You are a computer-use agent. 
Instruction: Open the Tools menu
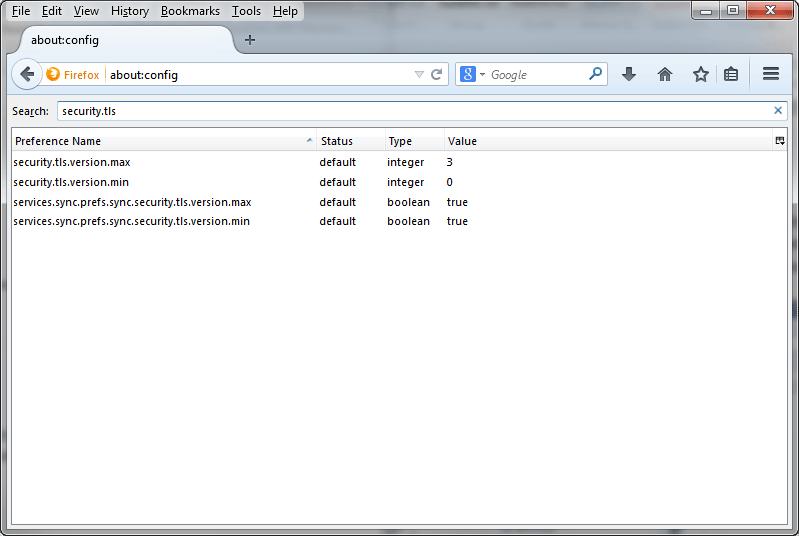(x=246, y=11)
